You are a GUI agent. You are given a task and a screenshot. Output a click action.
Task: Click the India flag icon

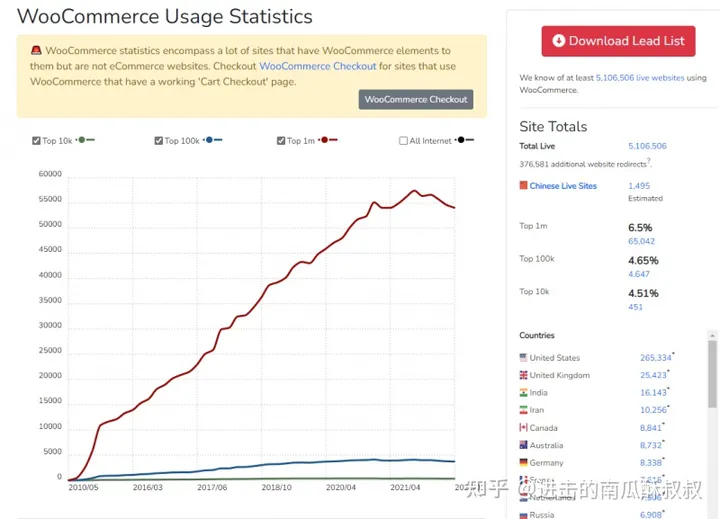coord(523,393)
